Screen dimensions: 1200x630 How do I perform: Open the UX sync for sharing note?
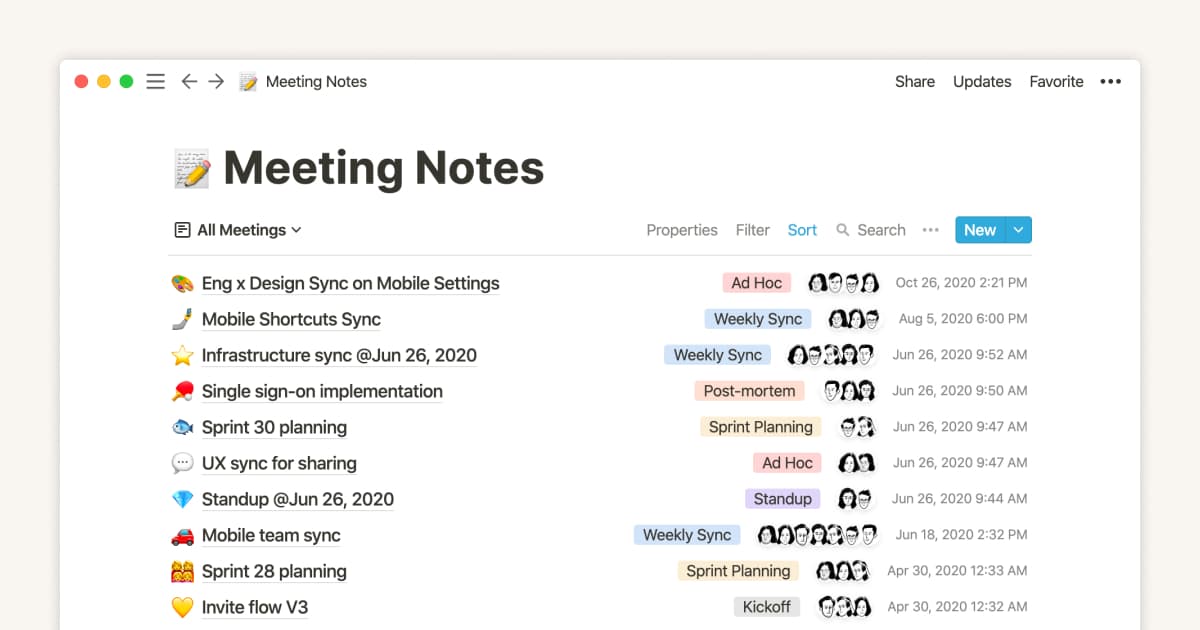pos(279,463)
